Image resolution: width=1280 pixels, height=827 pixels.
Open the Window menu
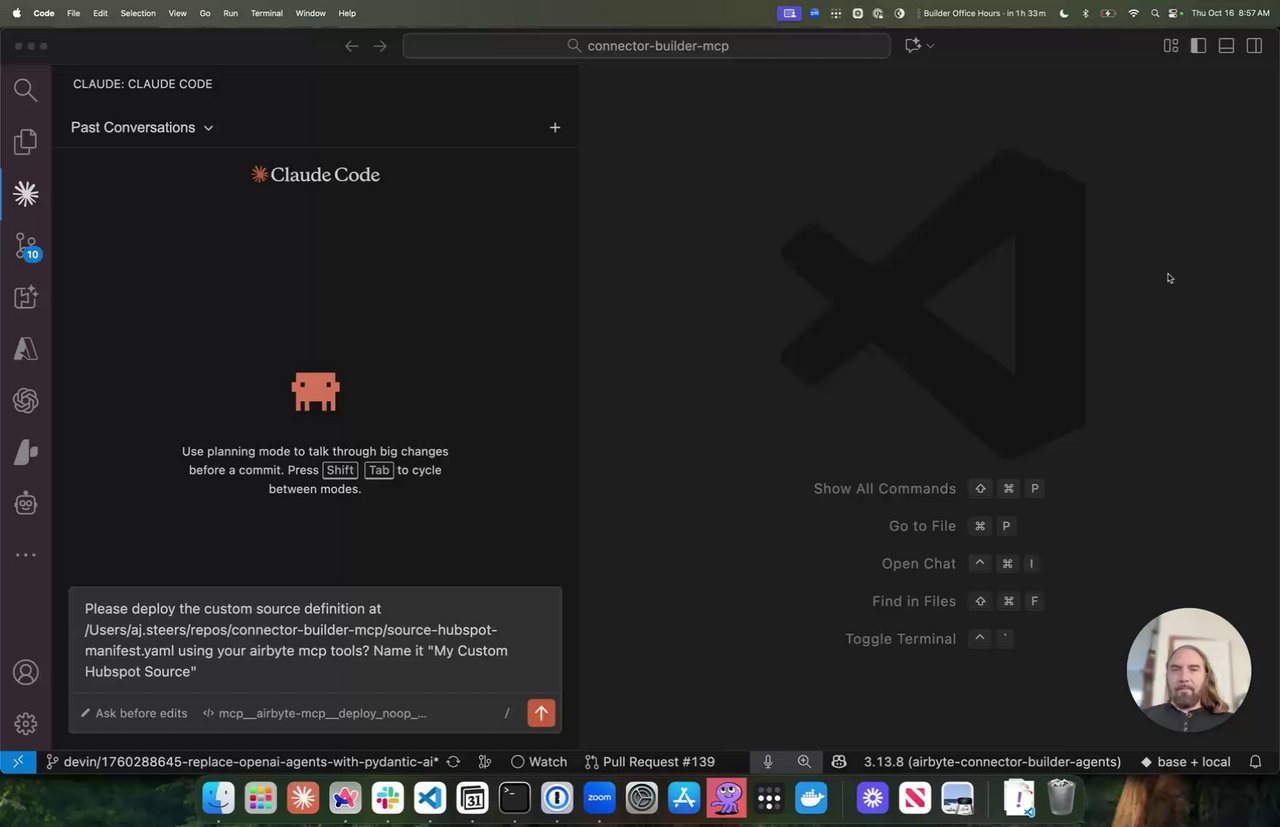(x=311, y=13)
